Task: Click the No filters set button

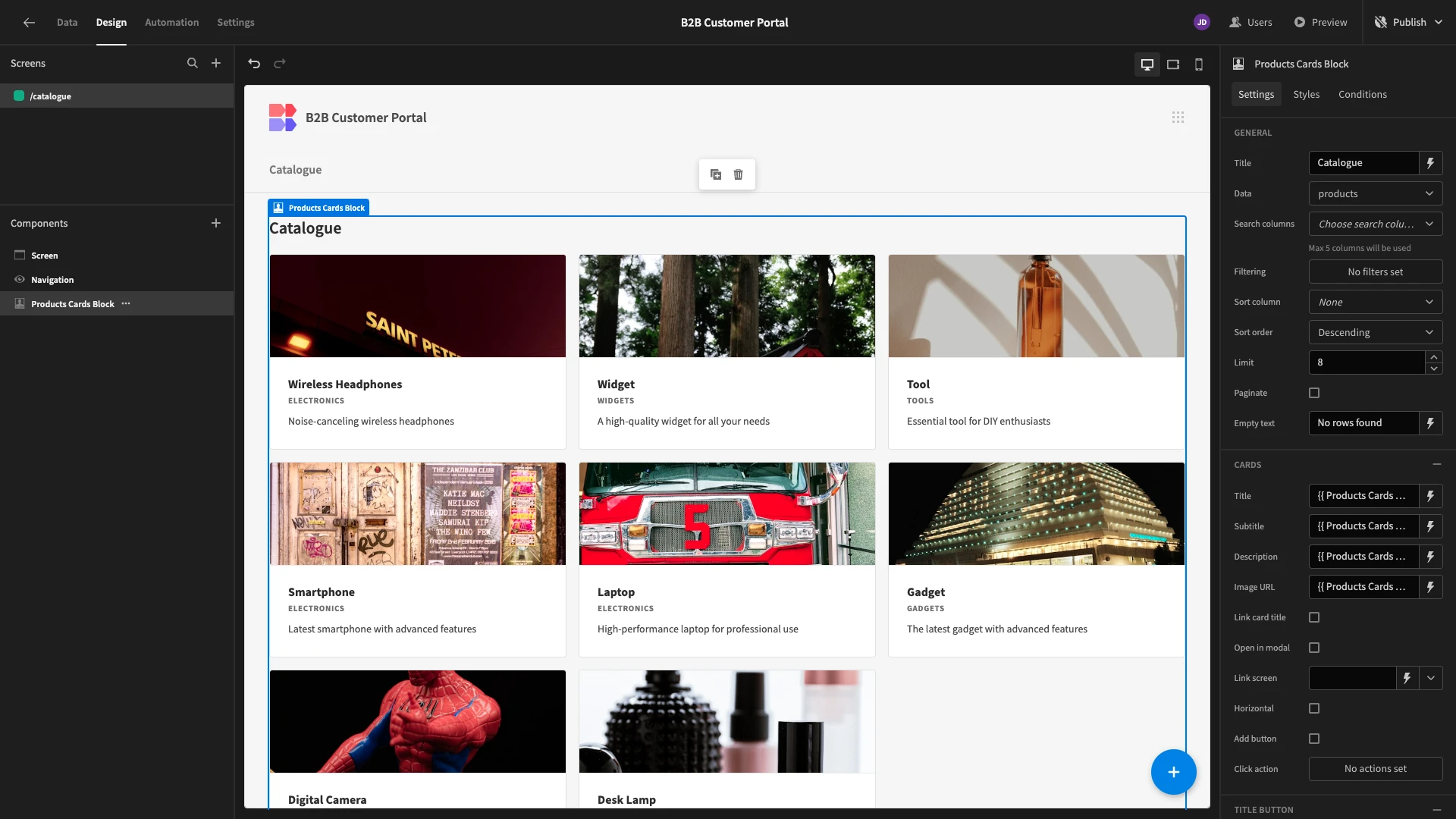Action: pyautogui.click(x=1376, y=271)
